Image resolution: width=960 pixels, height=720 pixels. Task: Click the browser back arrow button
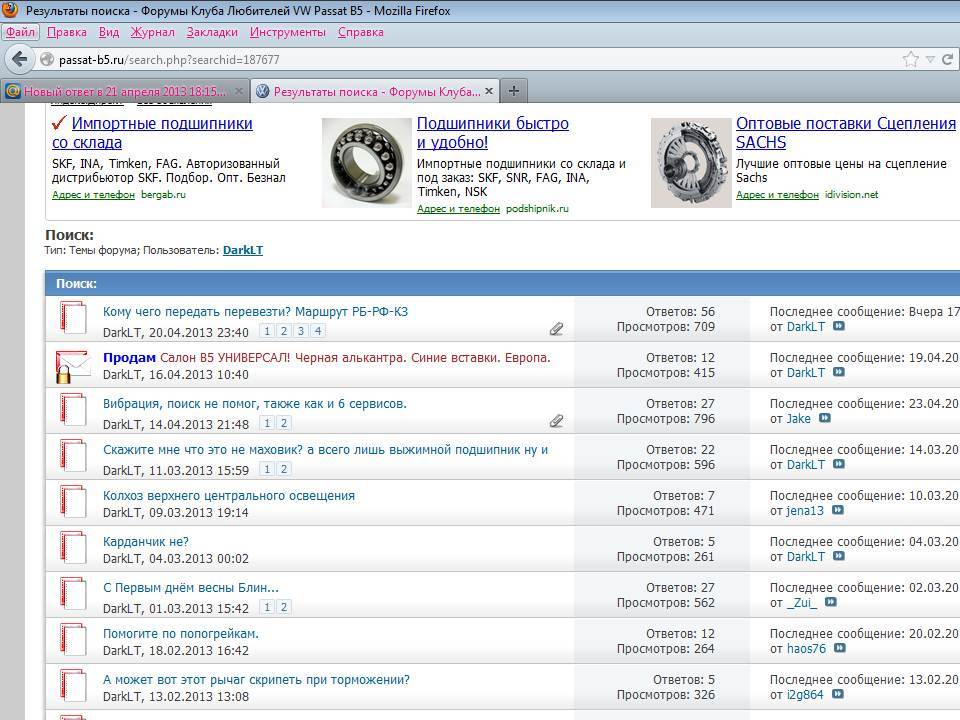click(x=20, y=59)
